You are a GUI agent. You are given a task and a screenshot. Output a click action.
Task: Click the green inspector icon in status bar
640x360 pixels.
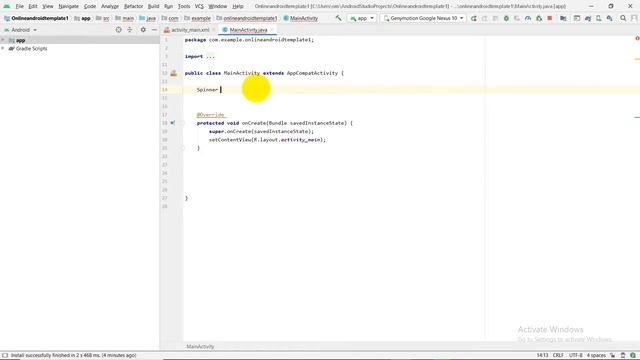(x=633, y=355)
